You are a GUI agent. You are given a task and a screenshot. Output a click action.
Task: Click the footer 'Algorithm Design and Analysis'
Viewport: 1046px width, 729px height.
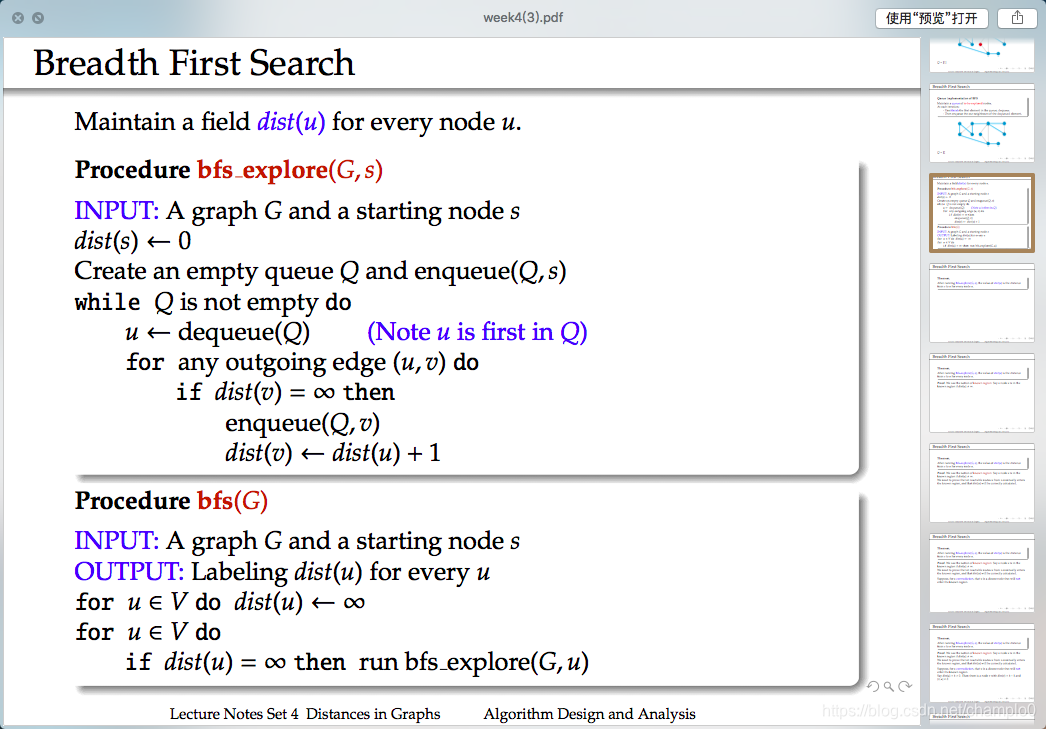click(x=590, y=714)
